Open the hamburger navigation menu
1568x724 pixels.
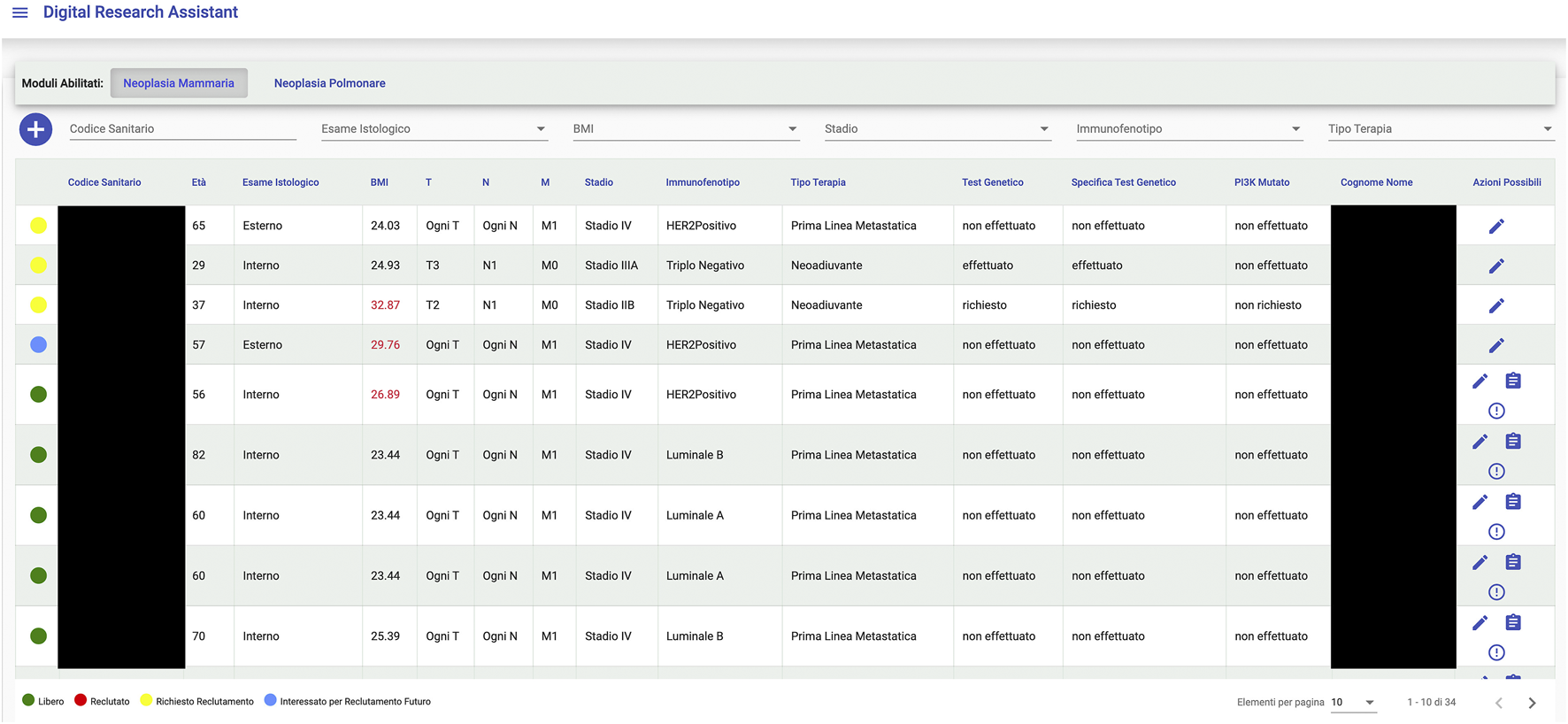[19, 12]
